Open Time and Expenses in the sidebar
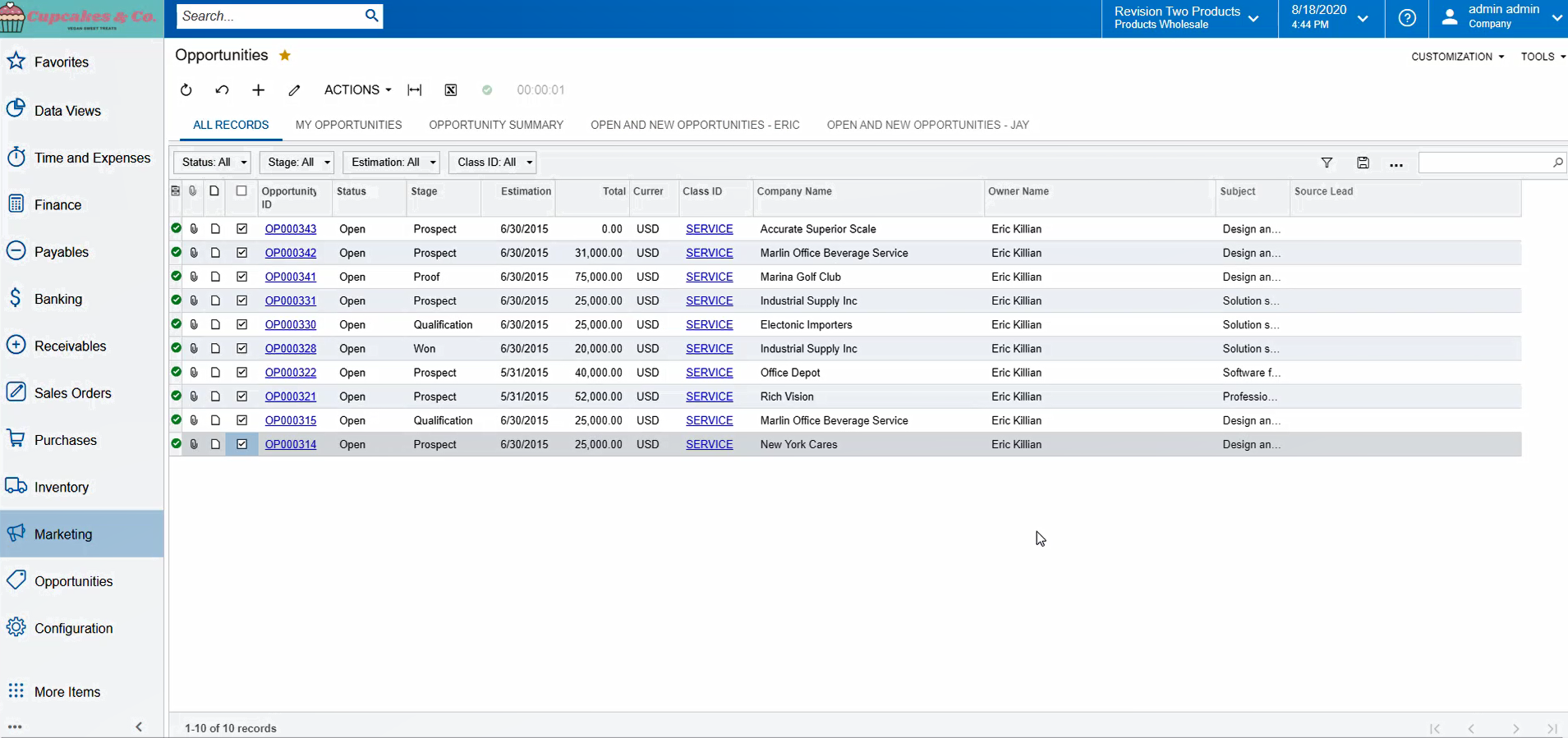The width and height of the screenshot is (1568, 738). tap(82, 158)
